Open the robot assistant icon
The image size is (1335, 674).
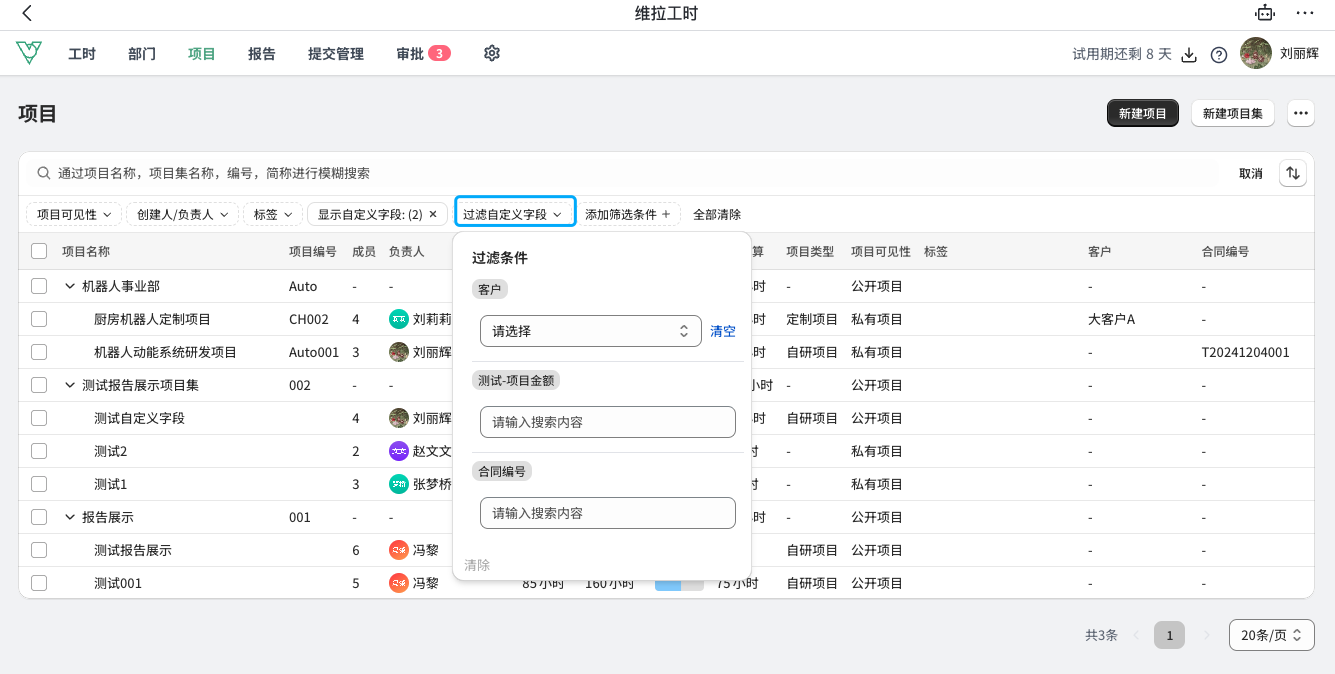click(x=1266, y=13)
